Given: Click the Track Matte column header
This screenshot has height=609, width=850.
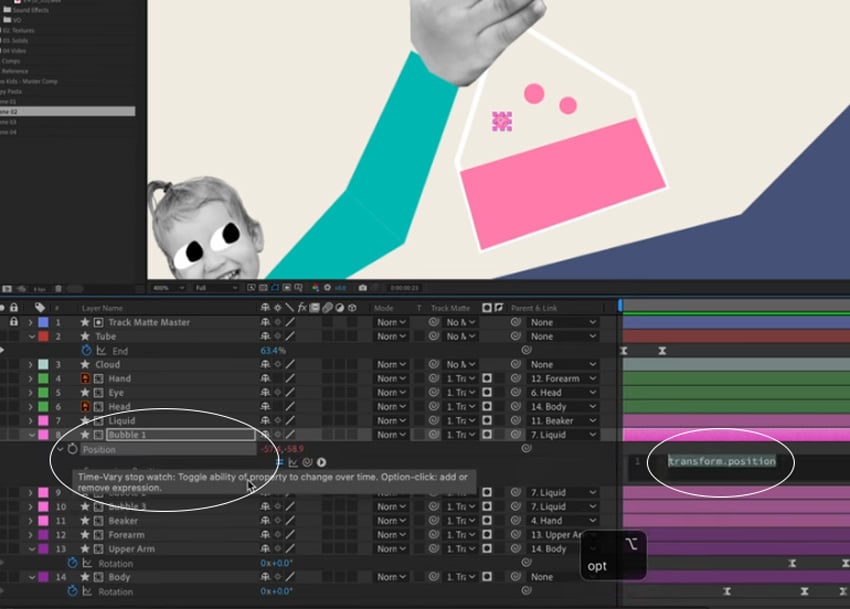Looking at the screenshot, I should click(450, 308).
